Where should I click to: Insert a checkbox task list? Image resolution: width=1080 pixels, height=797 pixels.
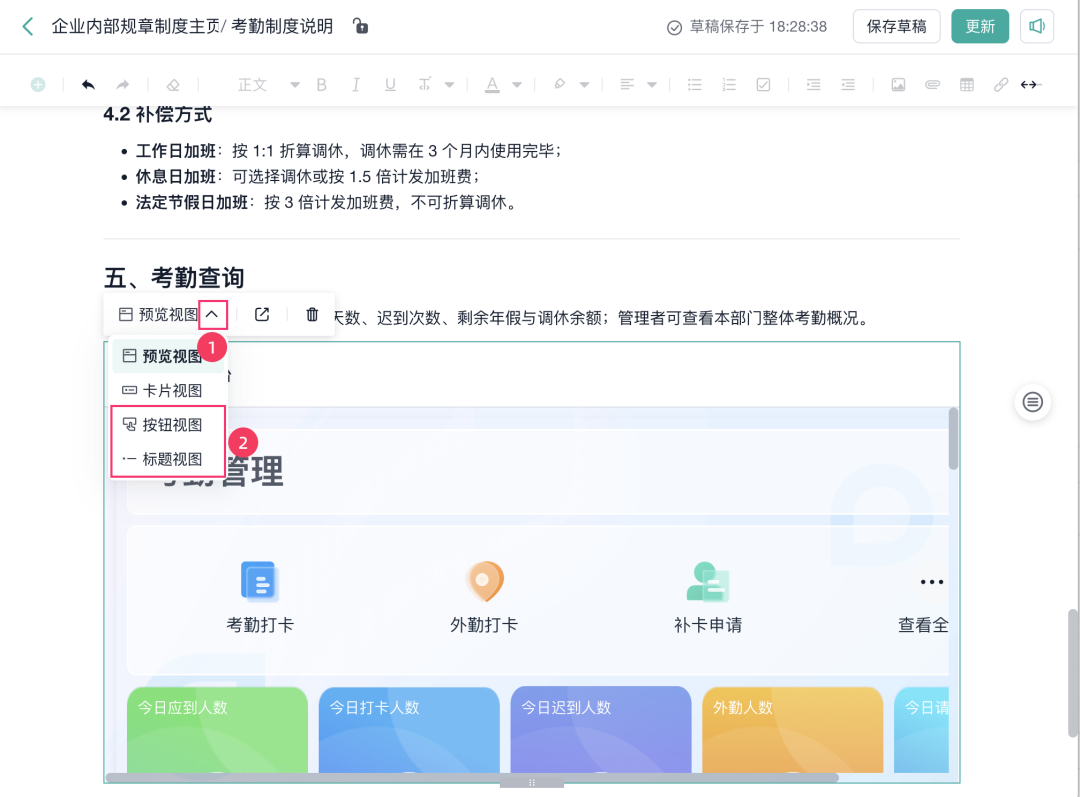coord(763,85)
